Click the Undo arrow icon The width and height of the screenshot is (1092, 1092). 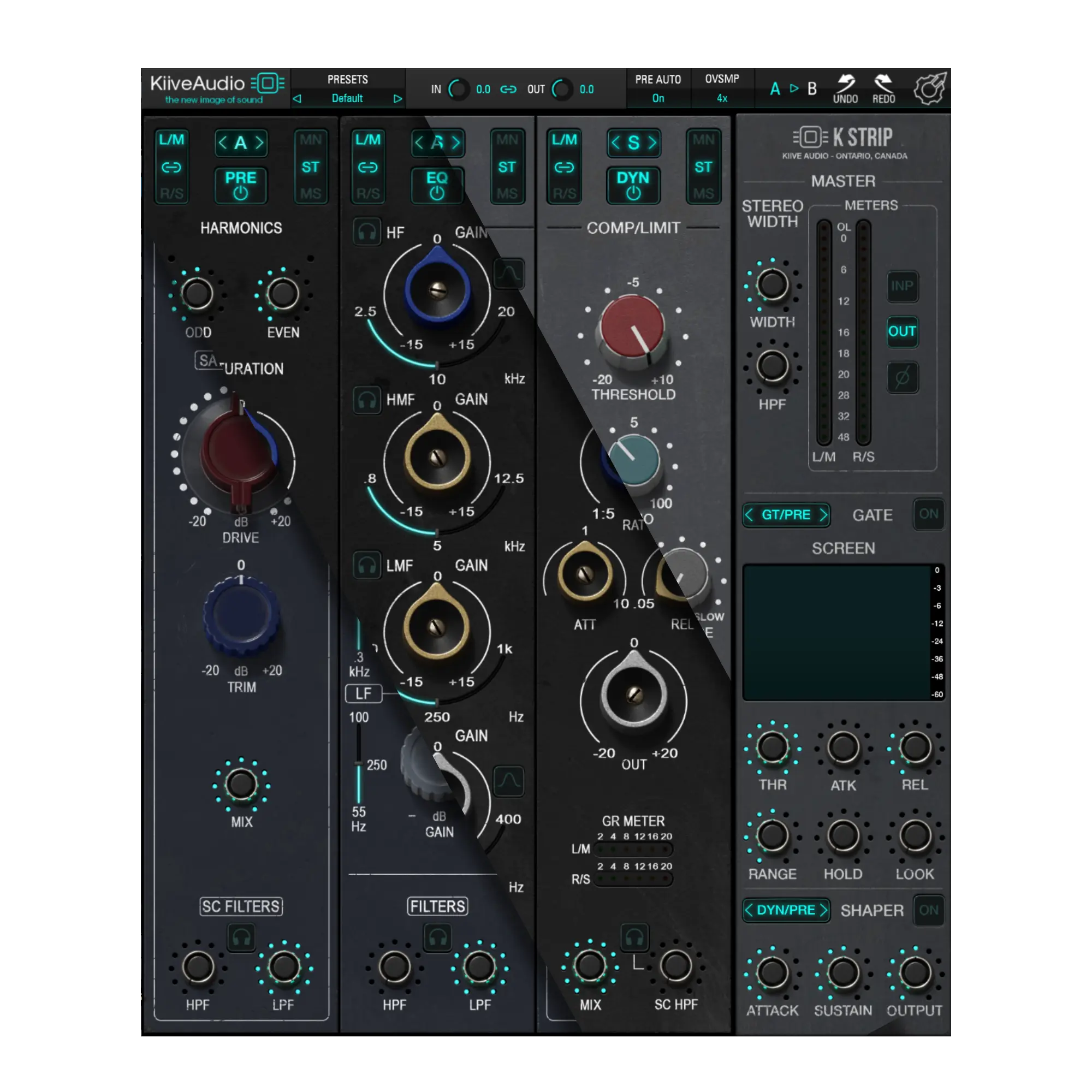[845, 84]
